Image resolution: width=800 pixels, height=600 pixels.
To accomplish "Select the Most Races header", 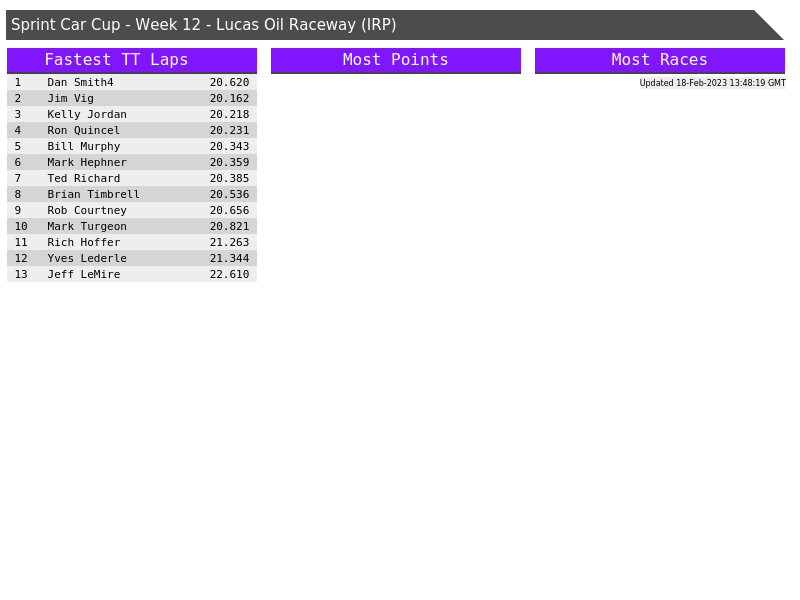I will click(x=659, y=60).
